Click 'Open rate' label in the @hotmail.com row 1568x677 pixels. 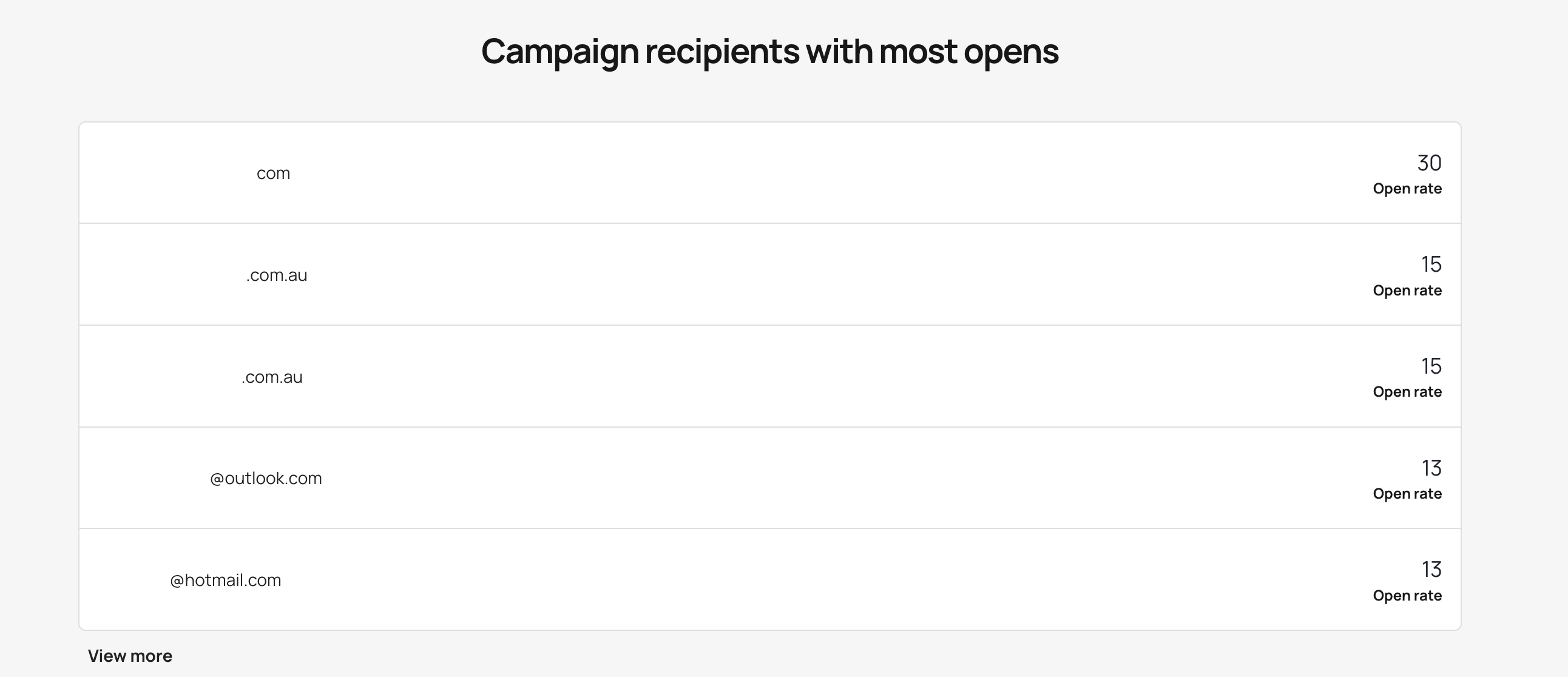(x=1407, y=596)
